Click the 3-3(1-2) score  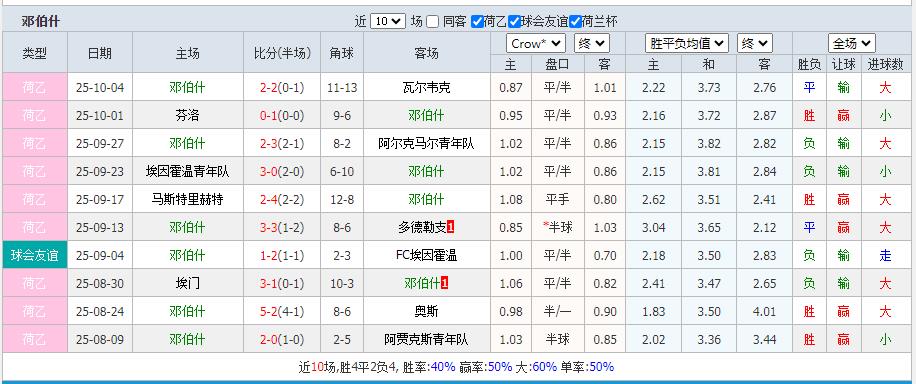282,229
